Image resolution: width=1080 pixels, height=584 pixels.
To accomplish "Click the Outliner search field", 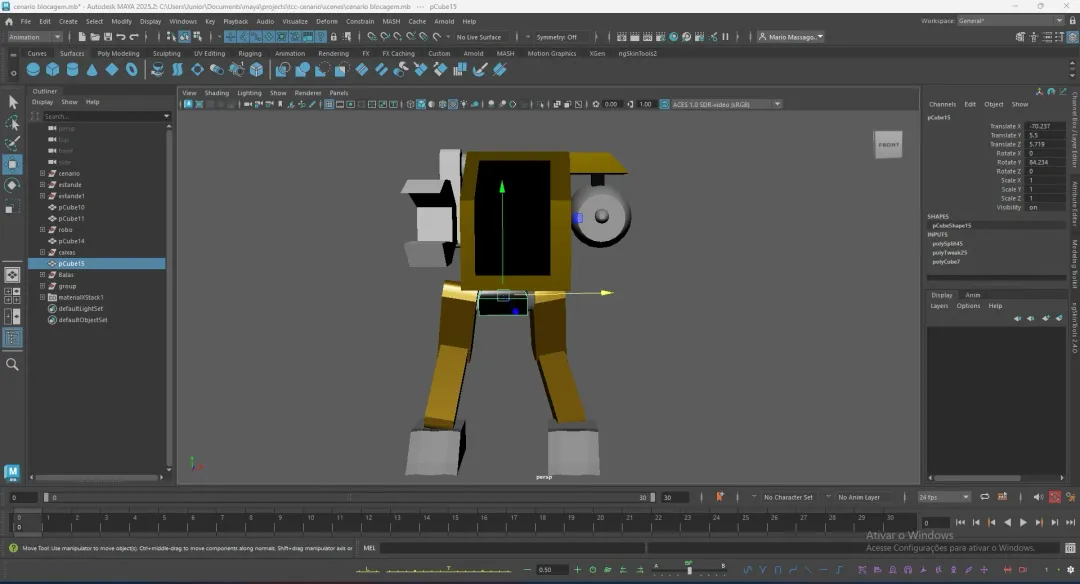I will pos(105,116).
